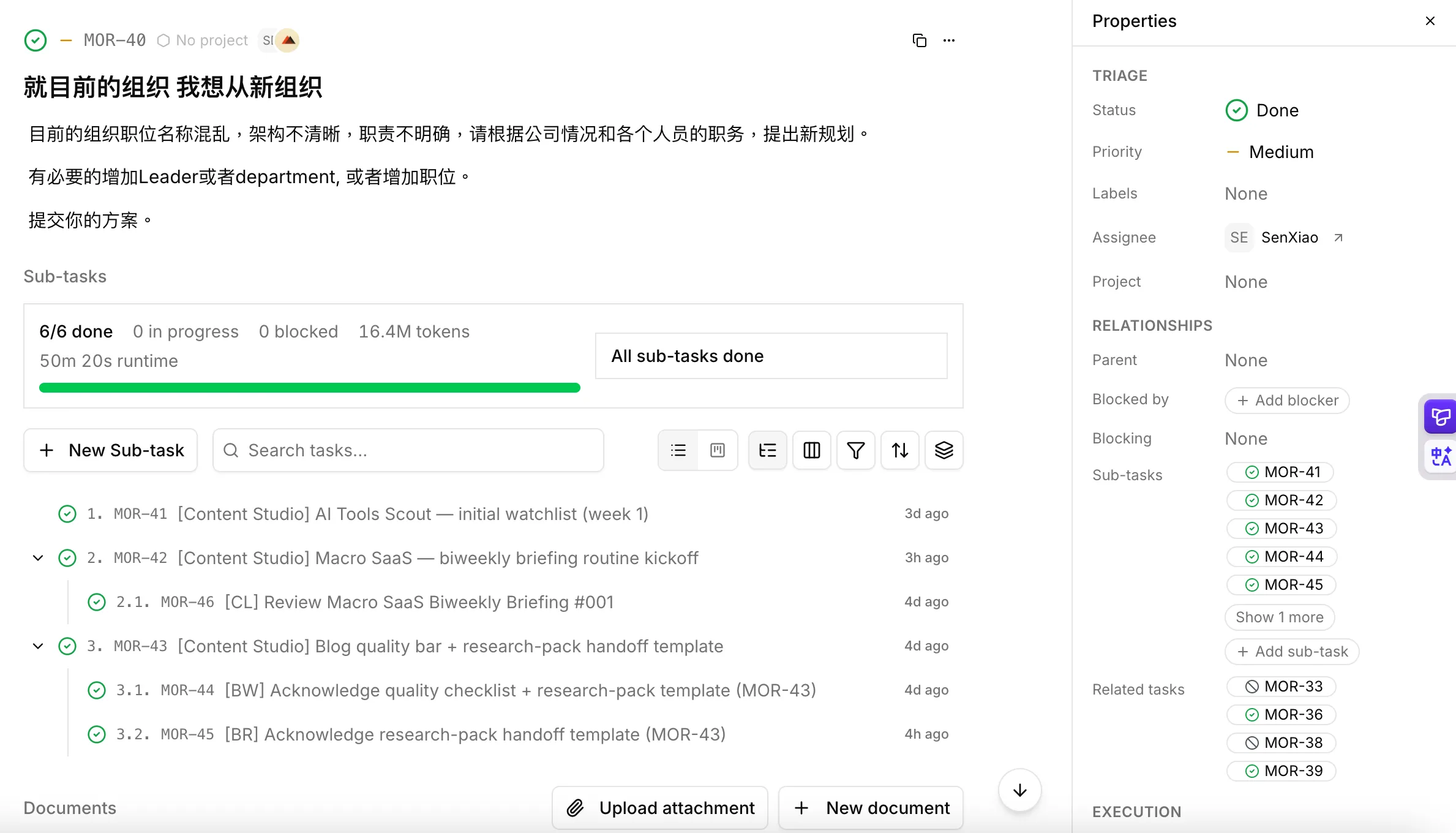Toggle status check of MOR-44 row
Viewport: 1456px width, 833px height.
[97, 690]
